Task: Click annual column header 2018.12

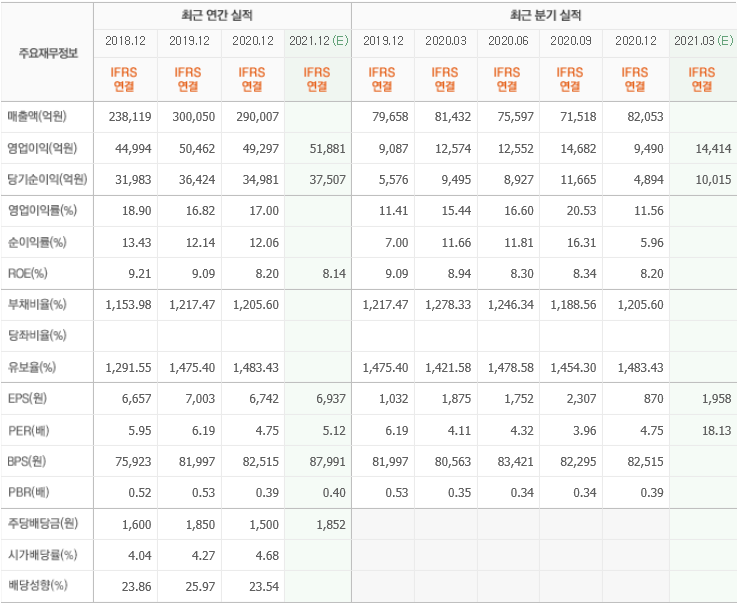Action: pos(126,41)
